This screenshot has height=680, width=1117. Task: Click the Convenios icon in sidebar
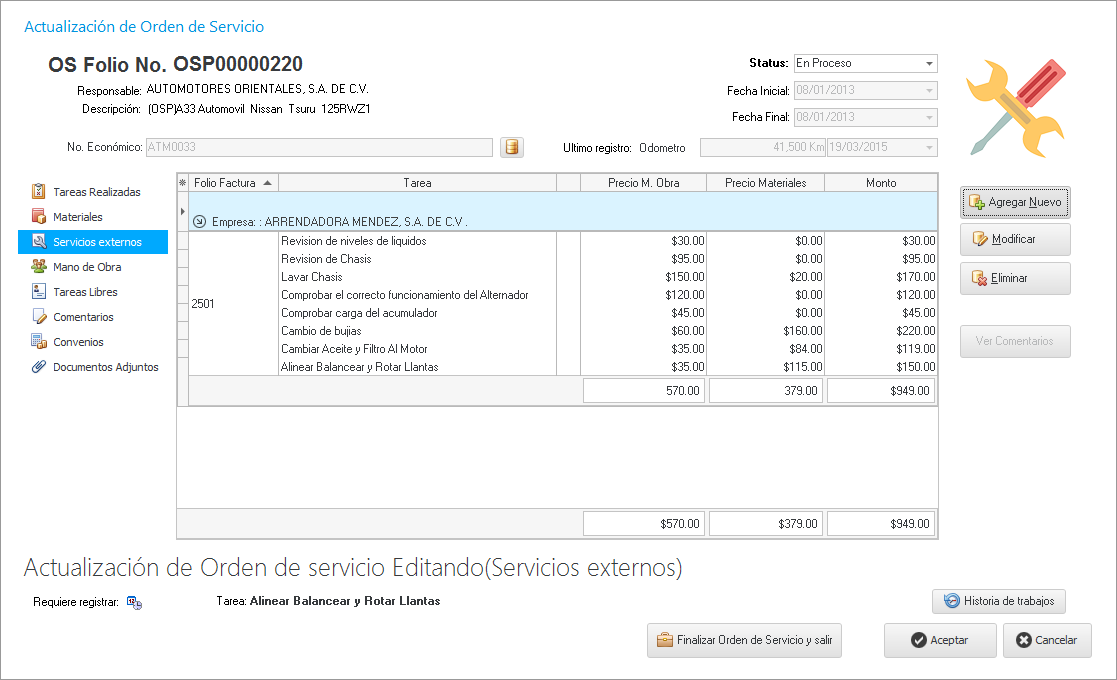(x=39, y=342)
